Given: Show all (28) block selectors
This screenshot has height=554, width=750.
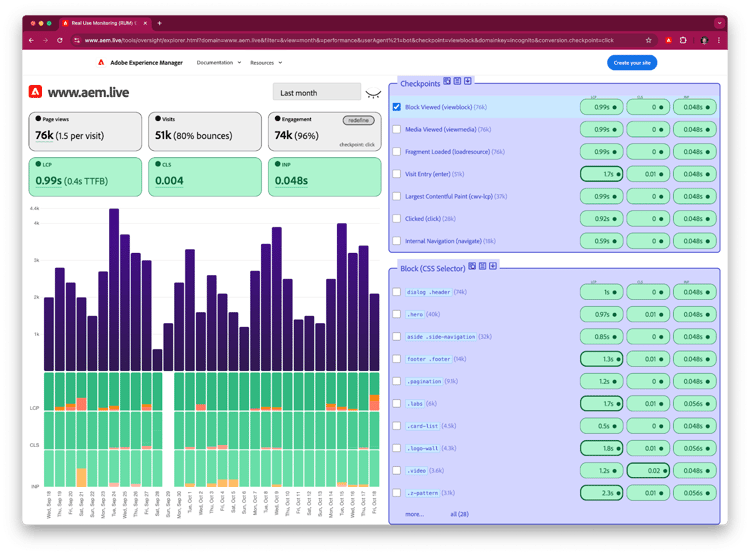Looking at the screenshot, I should point(459,514).
